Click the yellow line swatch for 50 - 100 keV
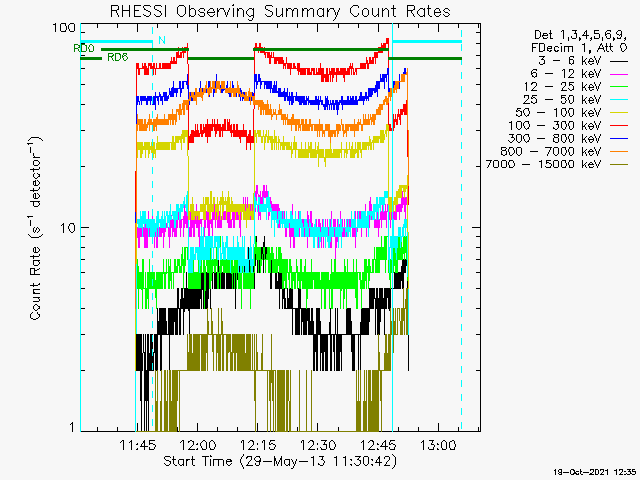Screen dimensions: 640x480 tap(619, 113)
